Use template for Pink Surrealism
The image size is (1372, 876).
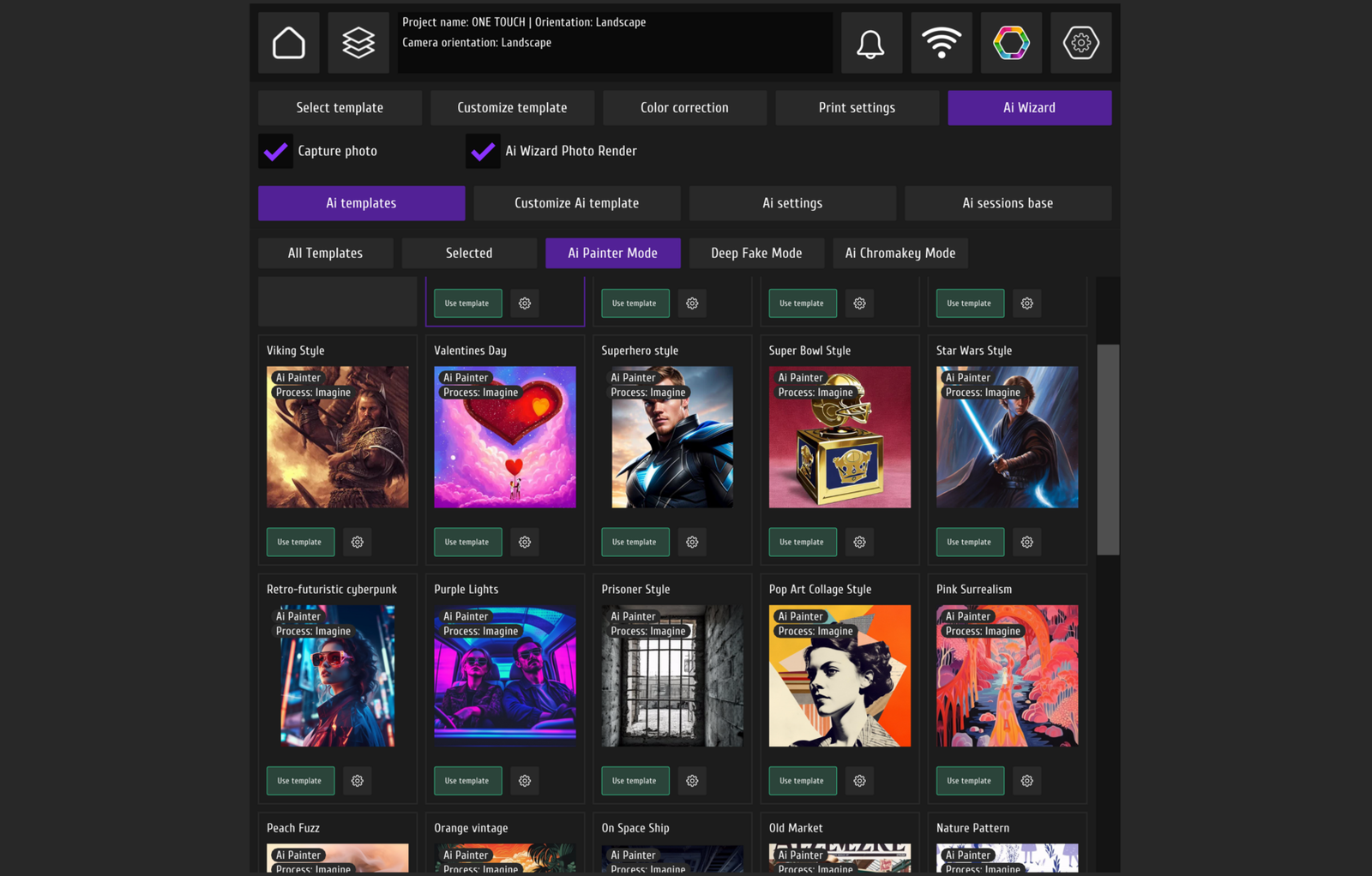(x=970, y=781)
